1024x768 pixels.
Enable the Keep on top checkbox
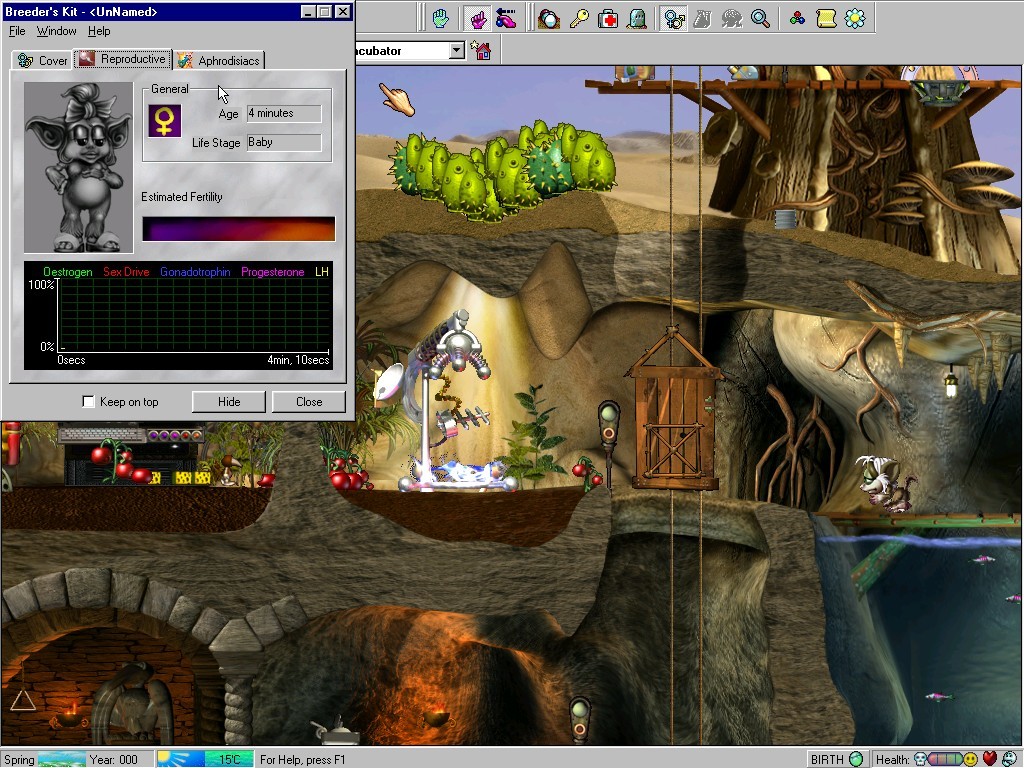(x=88, y=401)
